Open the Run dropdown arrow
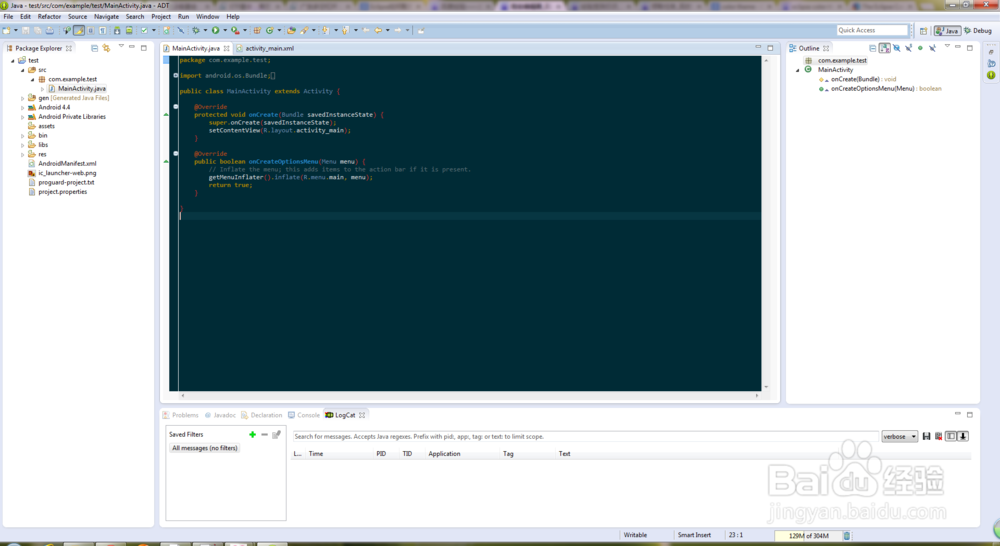This screenshot has height=546, width=1000. [225, 30]
